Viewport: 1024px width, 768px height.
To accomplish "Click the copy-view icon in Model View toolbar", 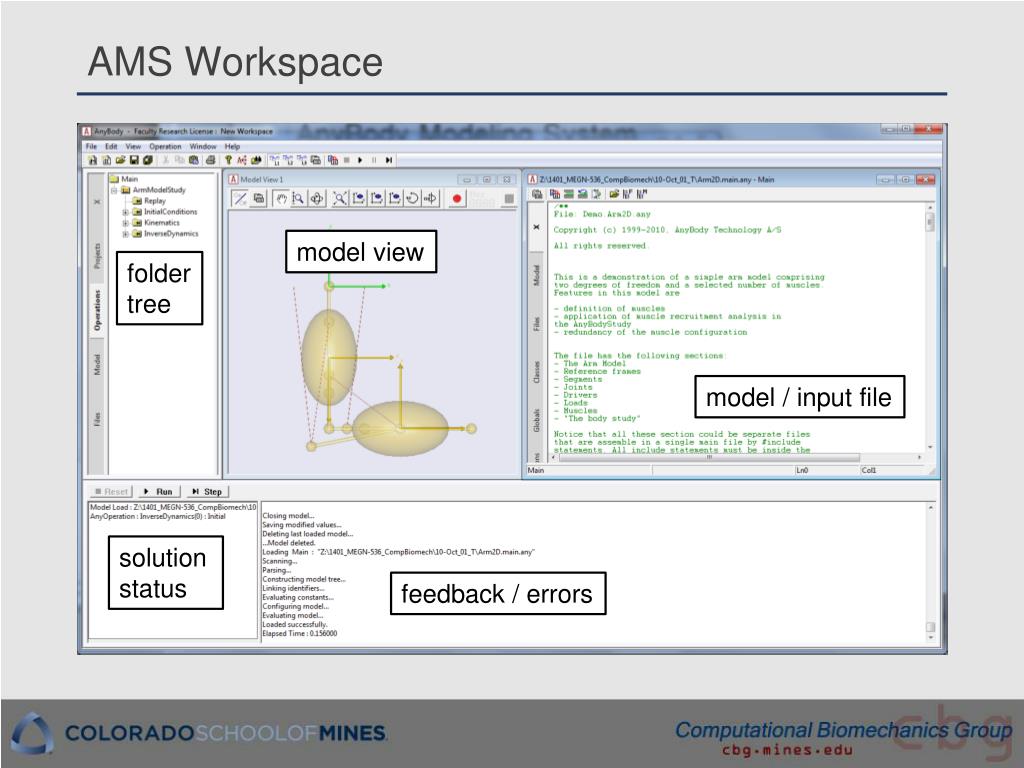I will pyautogui.click(x=259, y=199).
